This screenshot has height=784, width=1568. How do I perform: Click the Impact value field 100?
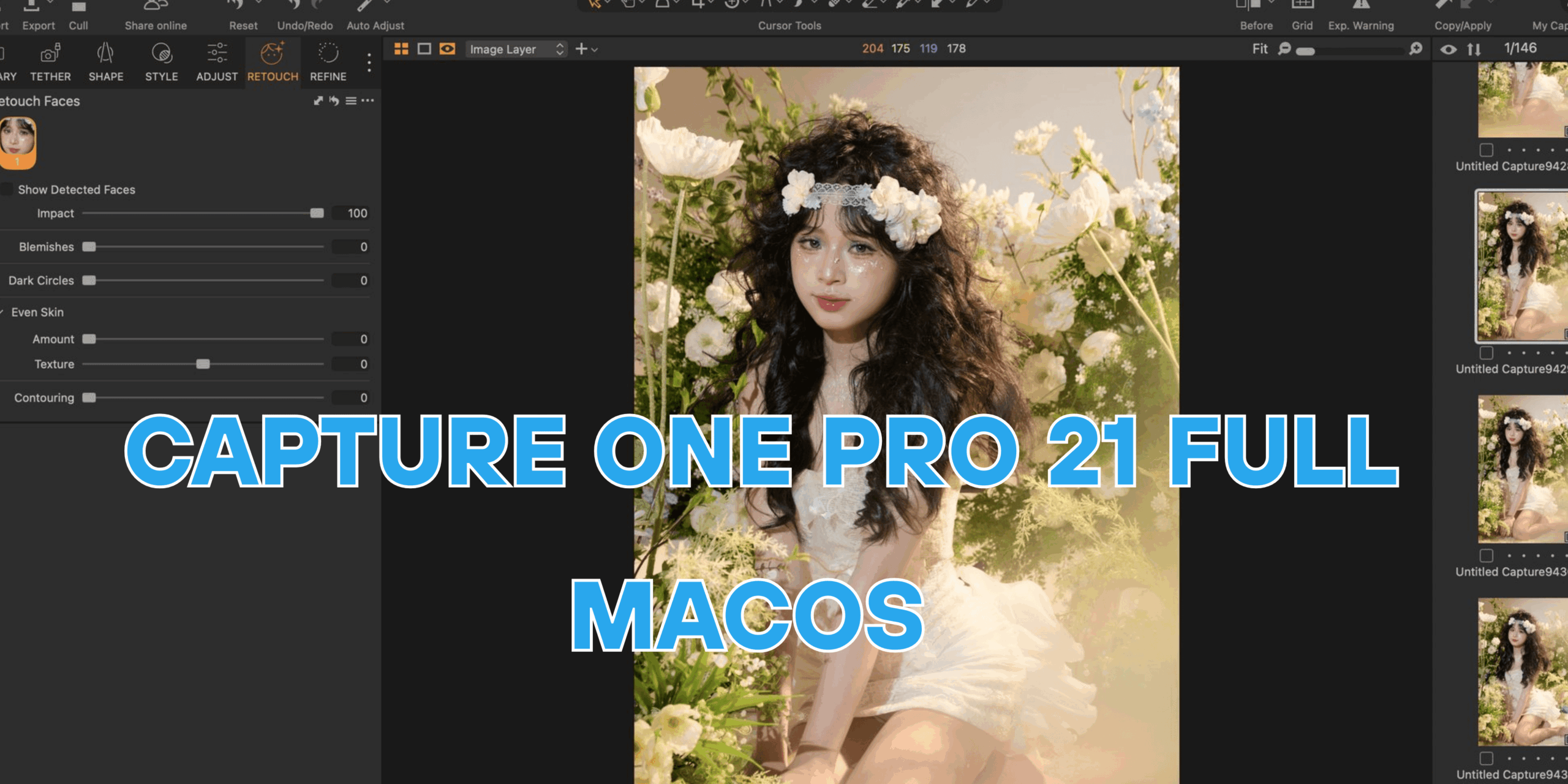351,213
